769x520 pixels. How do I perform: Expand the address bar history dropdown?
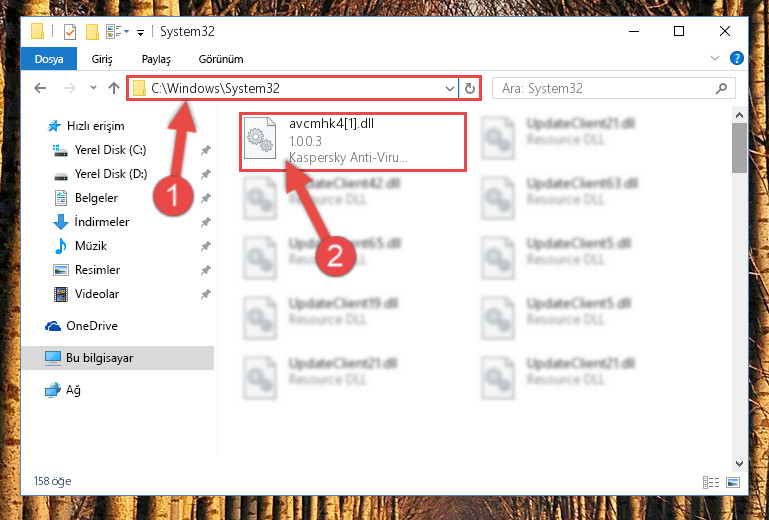click(x=449, y=89)
